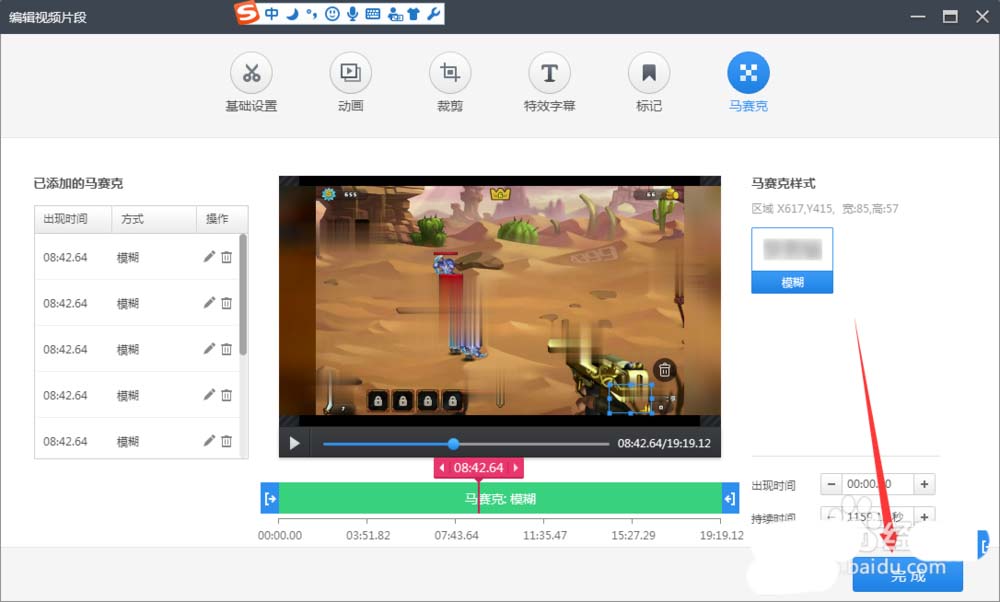Click the 15:27.29 timeline ruler label
The height and width of the screenshot is (602, 1000).
633,535
